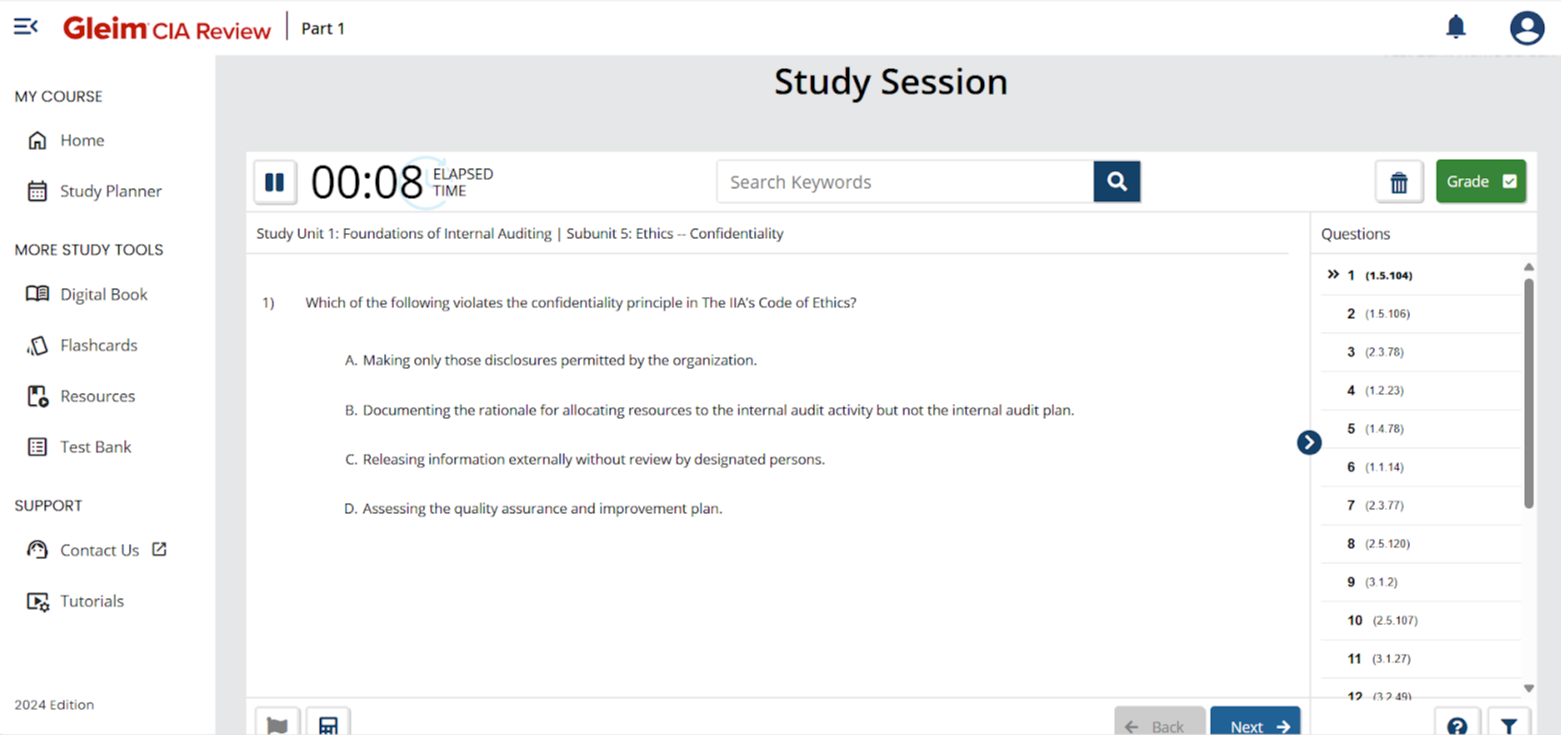
Task: Open the user account icon
Action: (x=1525, y=27)
